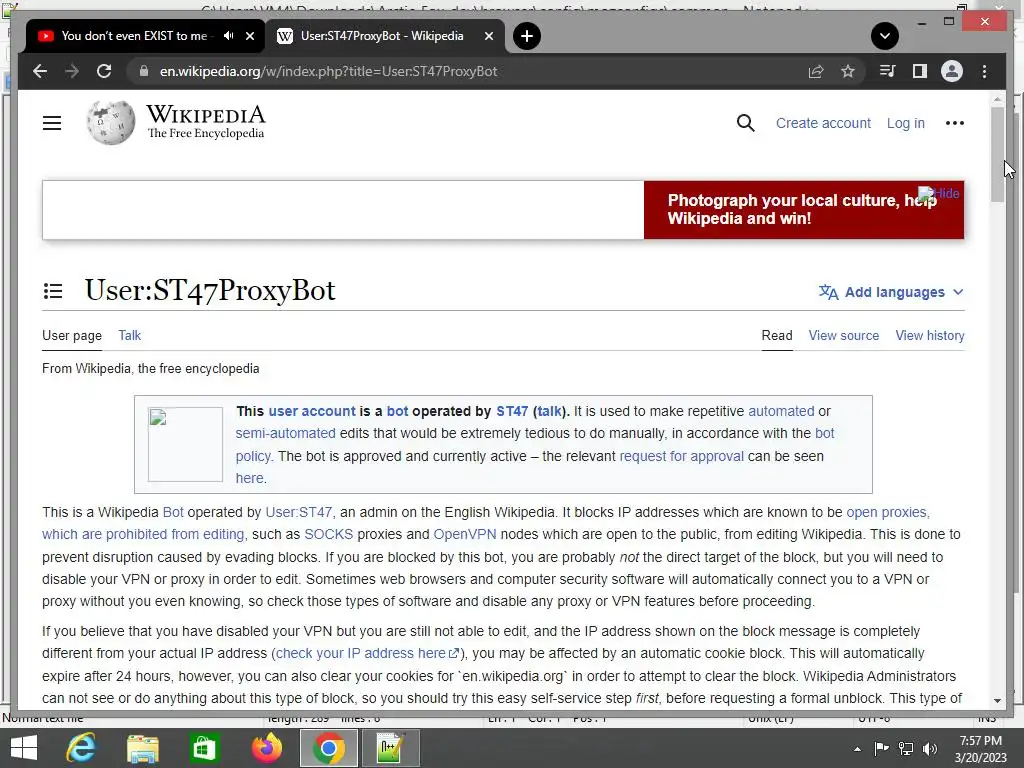Viewport: 1024px width, 768px height.
Task: Close the YouTube tab
Action: 249,36
